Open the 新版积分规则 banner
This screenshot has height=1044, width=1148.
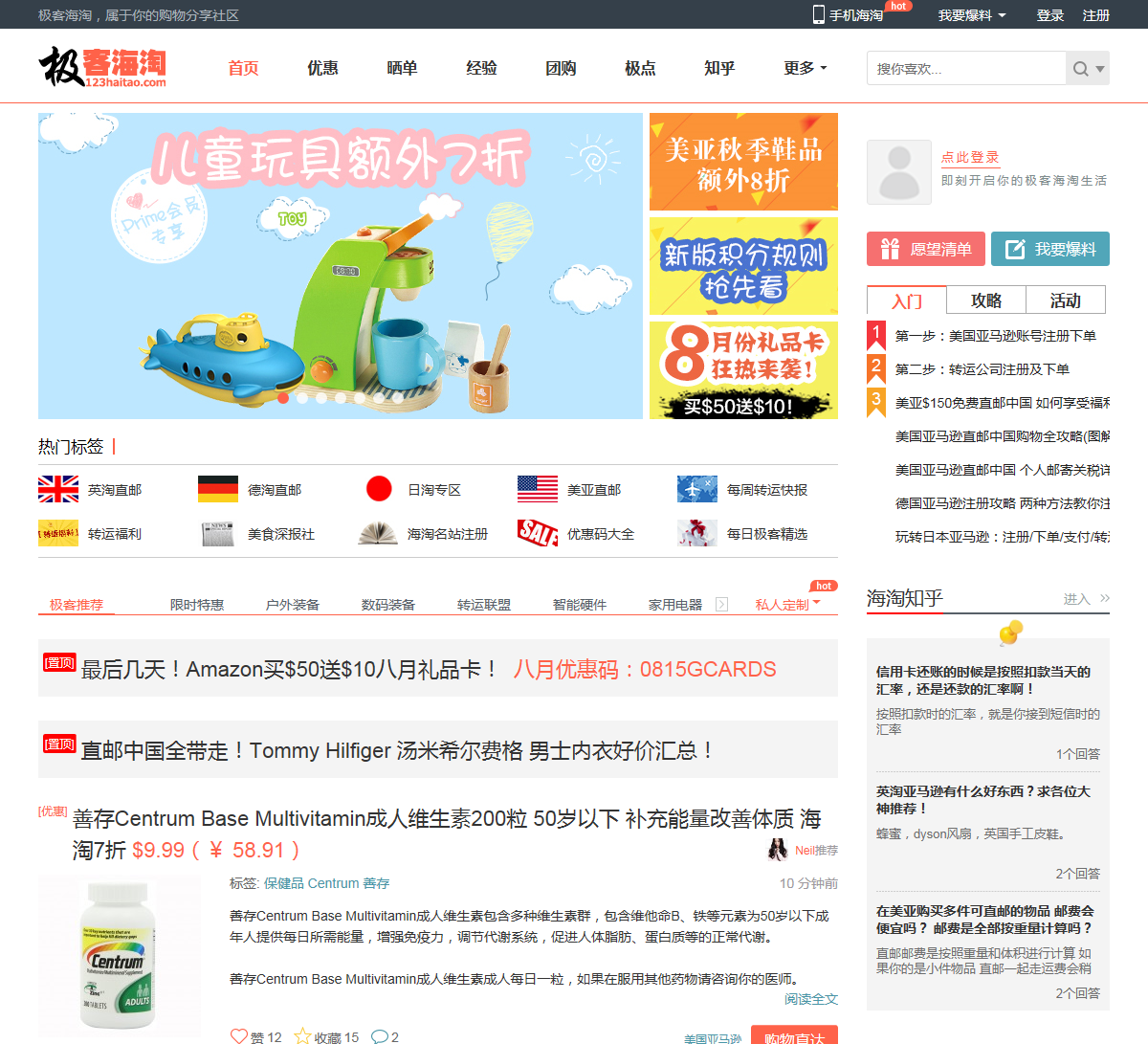pos(743,266)
